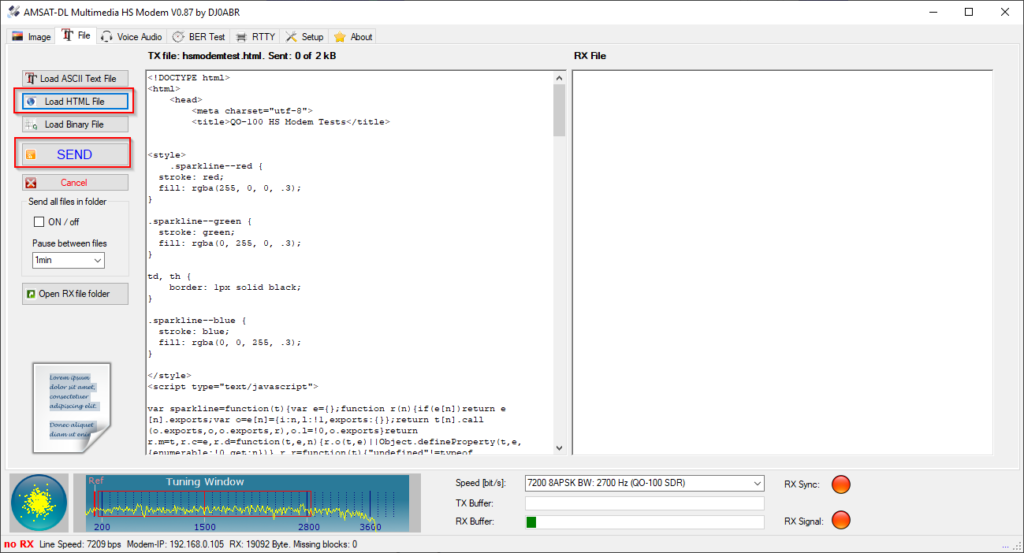
Task: Click the app satellite icon in title bar
Action: [13, 12]
